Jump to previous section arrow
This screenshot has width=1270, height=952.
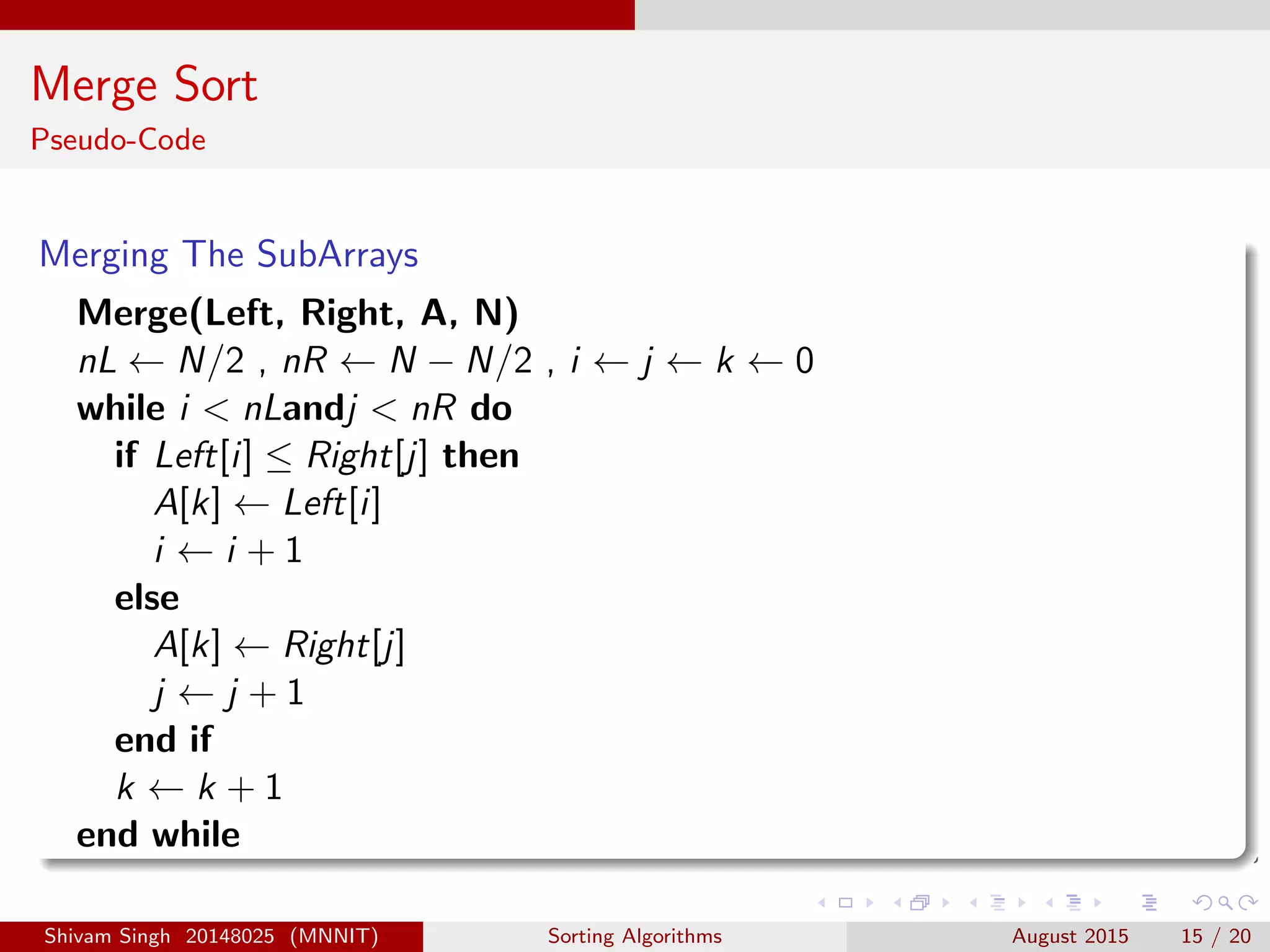click(1049, 902)
